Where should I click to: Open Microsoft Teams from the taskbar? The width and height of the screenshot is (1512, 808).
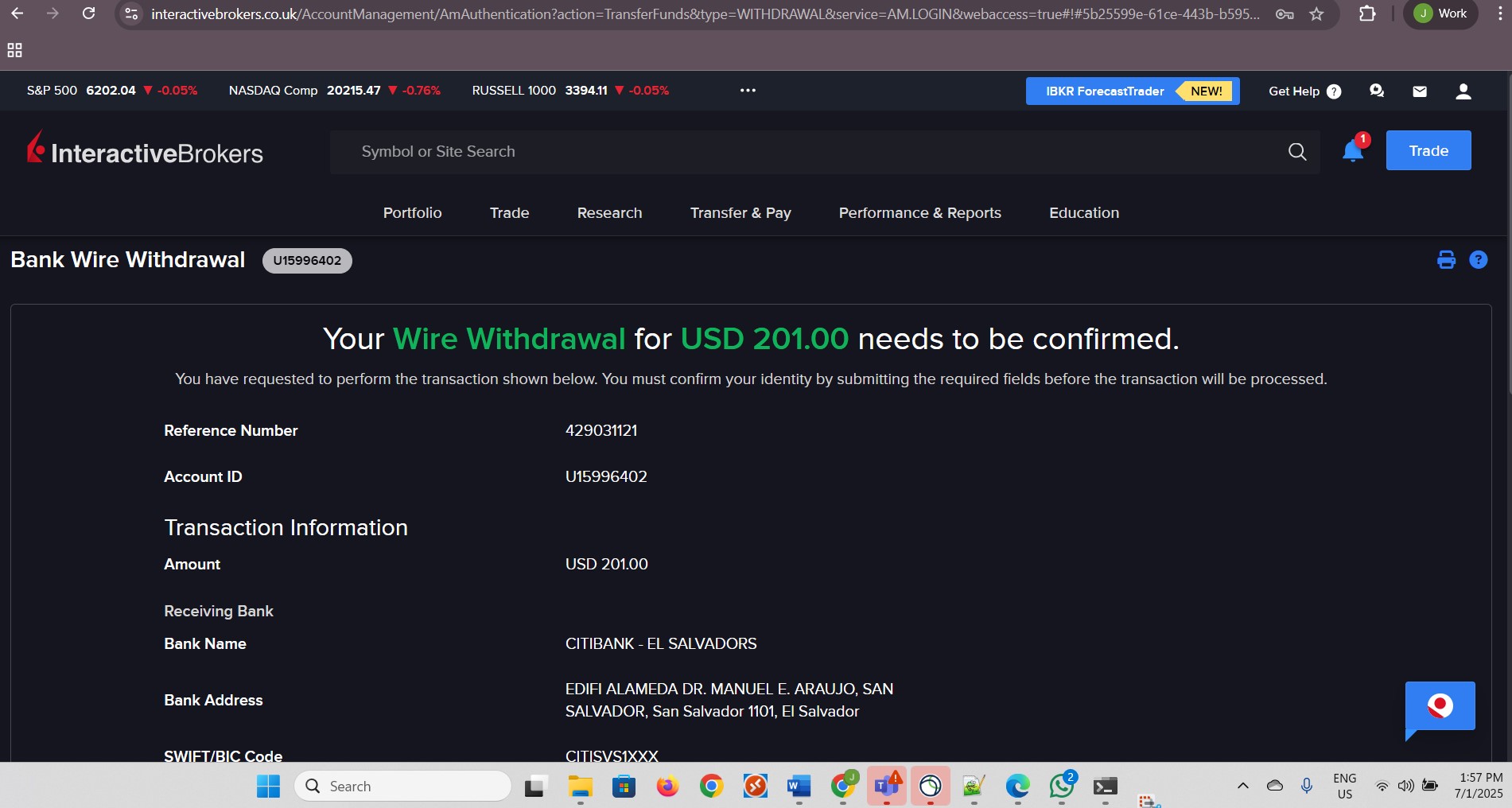click(x=886, y=786)
